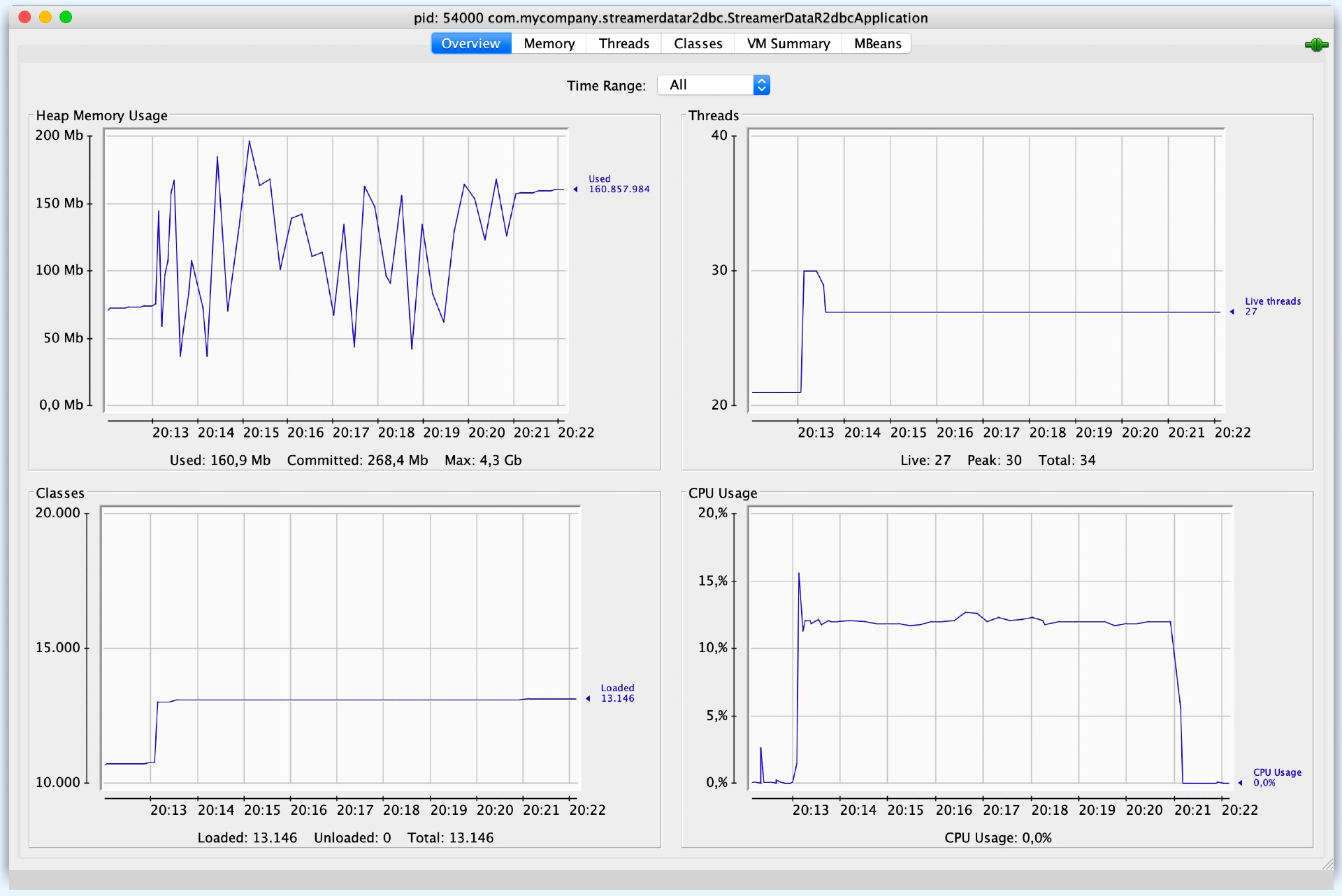The image size is (1342, 896).
Task: Click the Loaded 13.146 marker label
Action: tap(616, 693)
